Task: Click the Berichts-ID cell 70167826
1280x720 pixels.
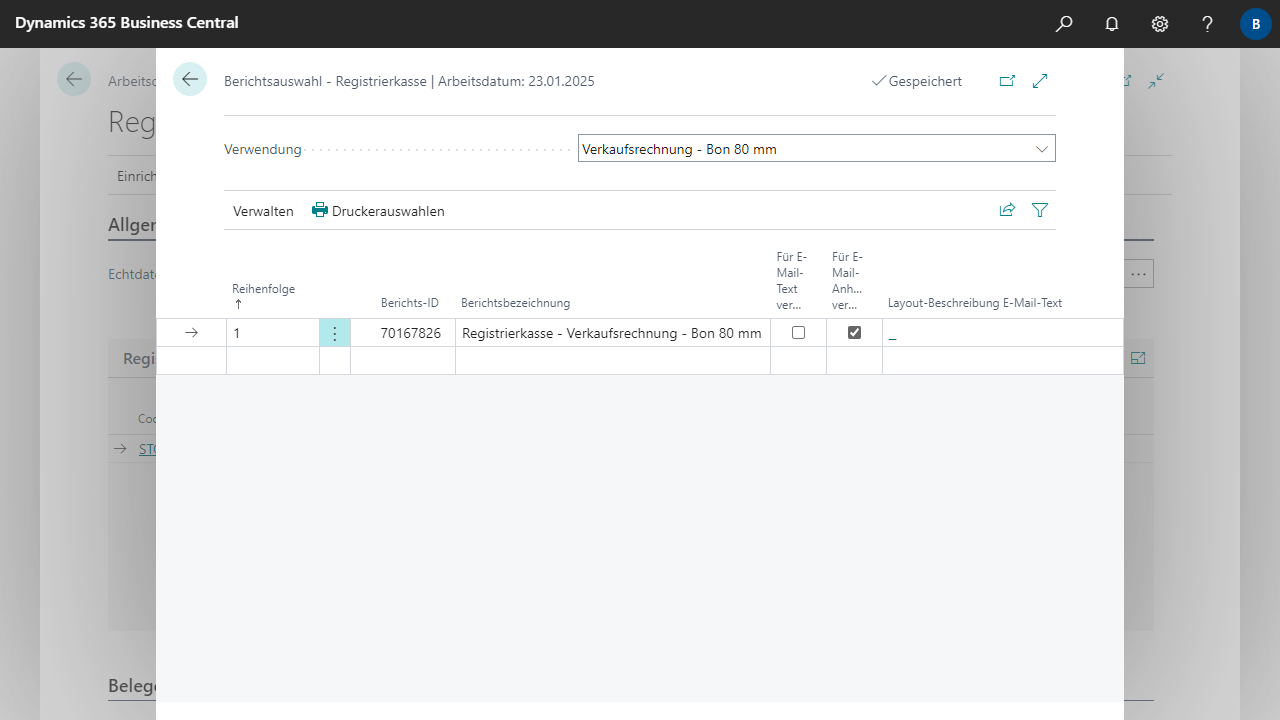Action: point(410,334)
